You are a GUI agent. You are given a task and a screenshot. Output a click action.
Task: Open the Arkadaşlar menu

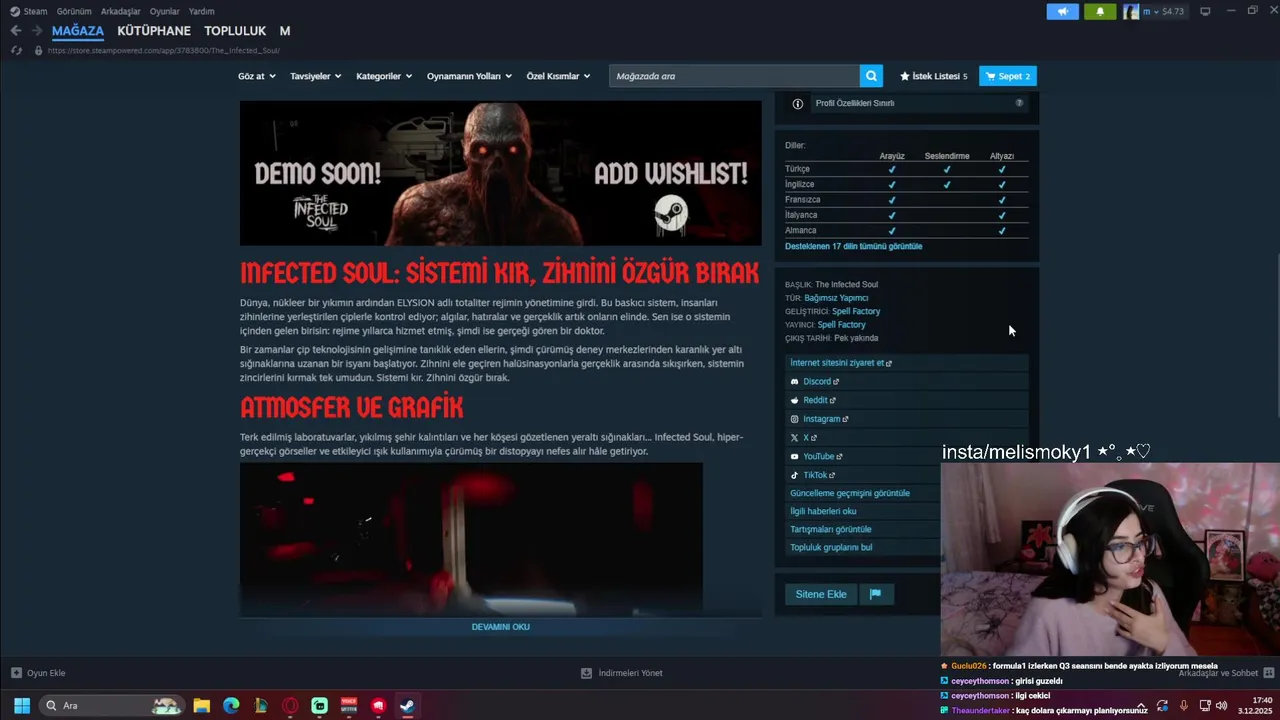point(121,11)
